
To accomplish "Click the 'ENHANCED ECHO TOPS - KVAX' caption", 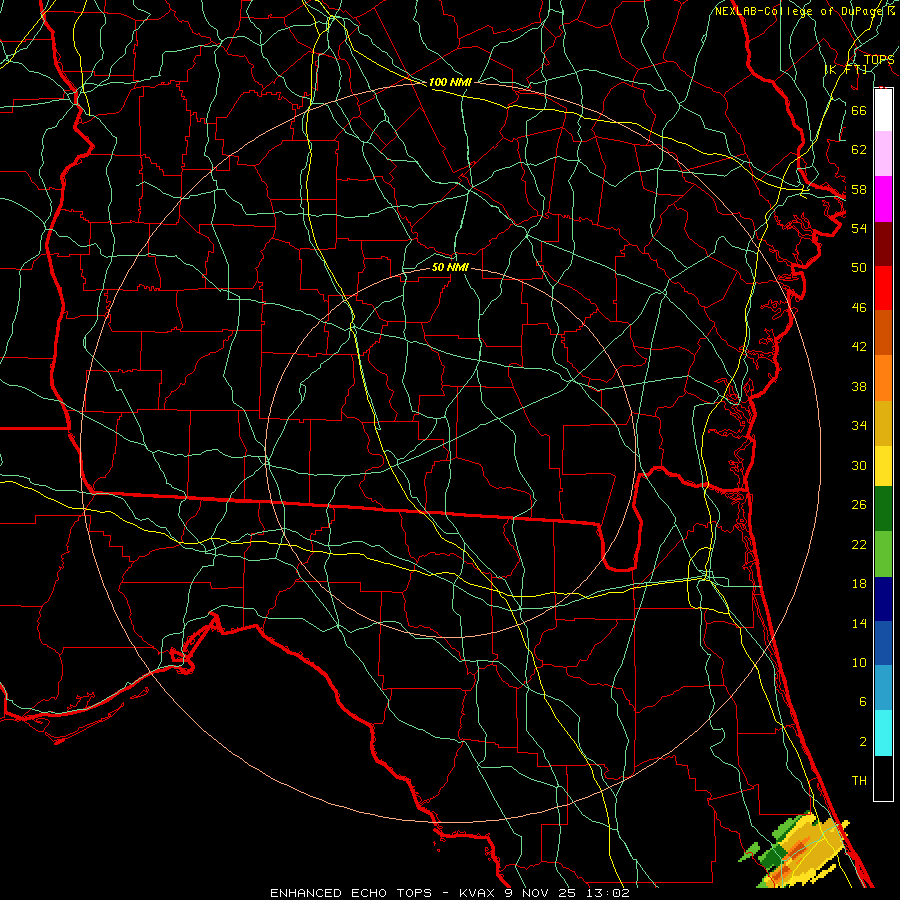I will (x=383, y=893).
